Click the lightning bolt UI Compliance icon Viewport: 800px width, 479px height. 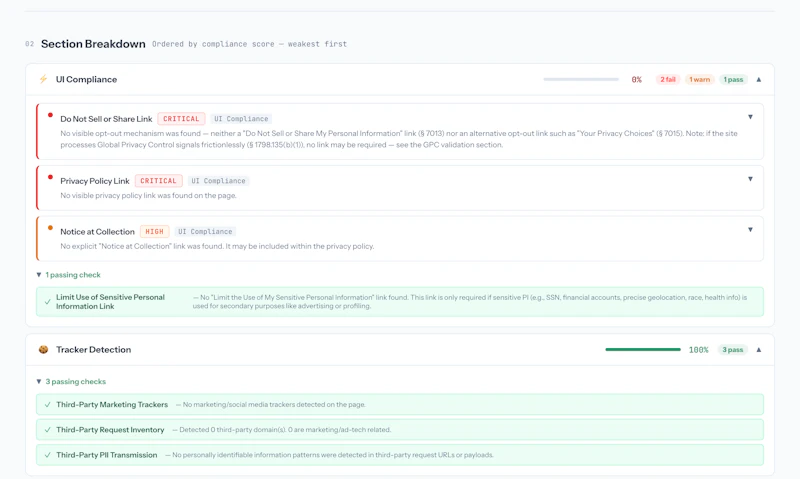(43, 79)
